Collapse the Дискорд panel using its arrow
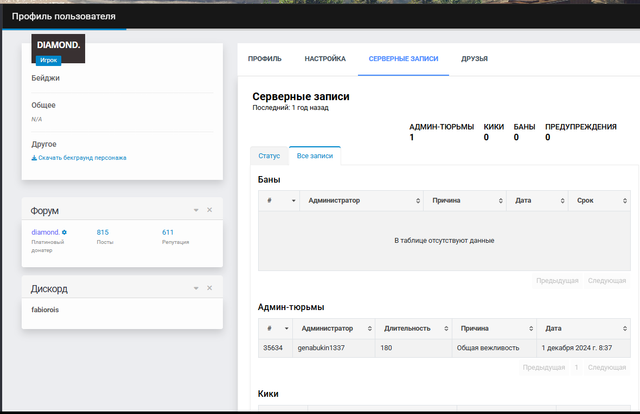 pyautogui.click(x=196, y=288)
